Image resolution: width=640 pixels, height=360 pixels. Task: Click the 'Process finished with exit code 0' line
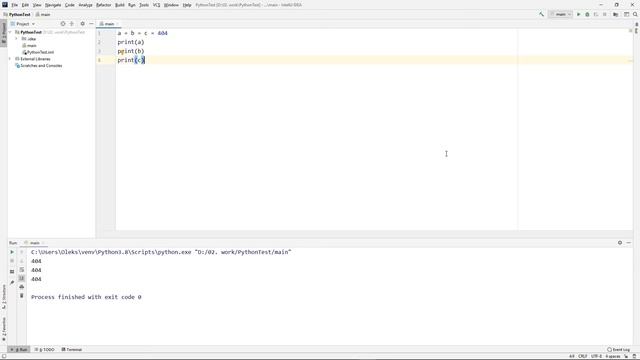86,297
